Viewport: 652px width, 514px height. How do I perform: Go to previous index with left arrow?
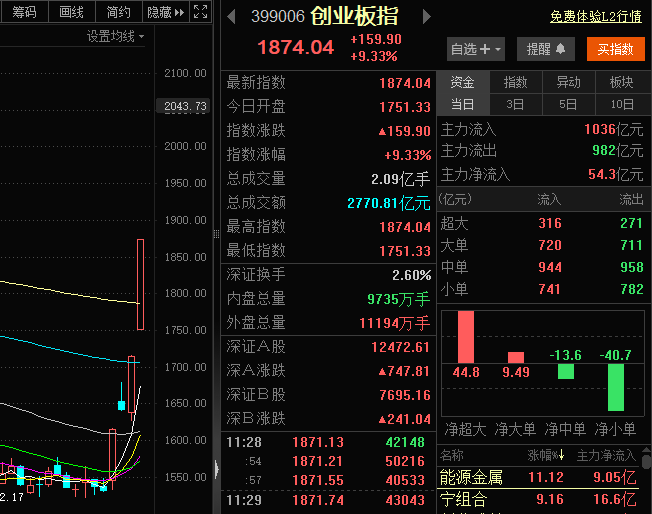232,17
